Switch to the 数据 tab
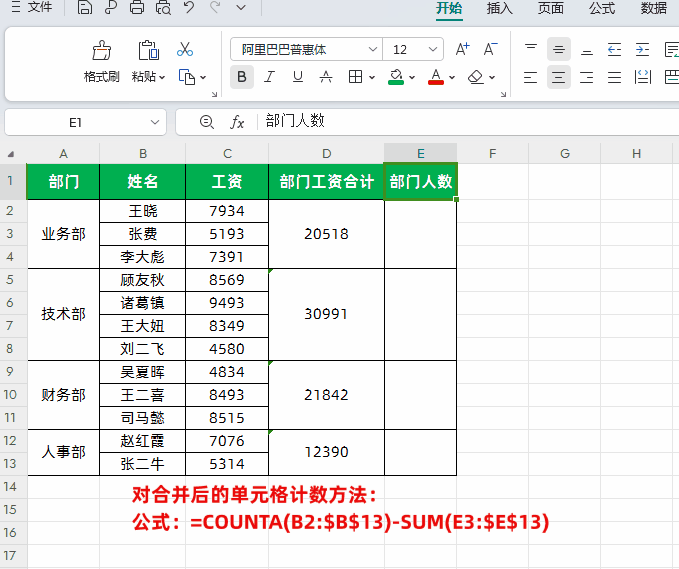Image resolution: width=679 pixels, height=569 pixels. point(653,8)
